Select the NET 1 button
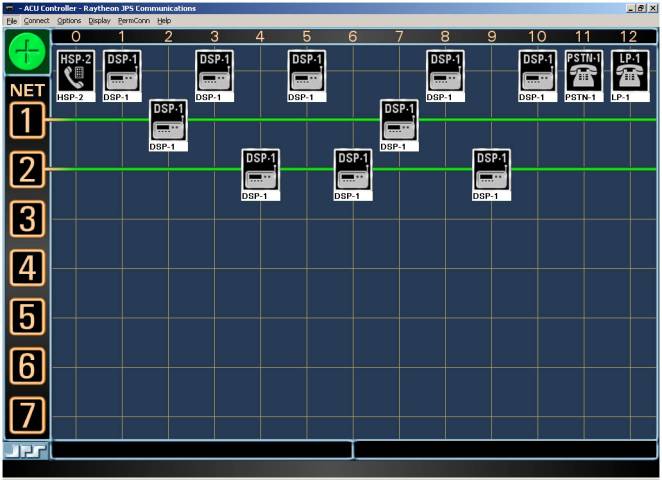 point(27,122)
